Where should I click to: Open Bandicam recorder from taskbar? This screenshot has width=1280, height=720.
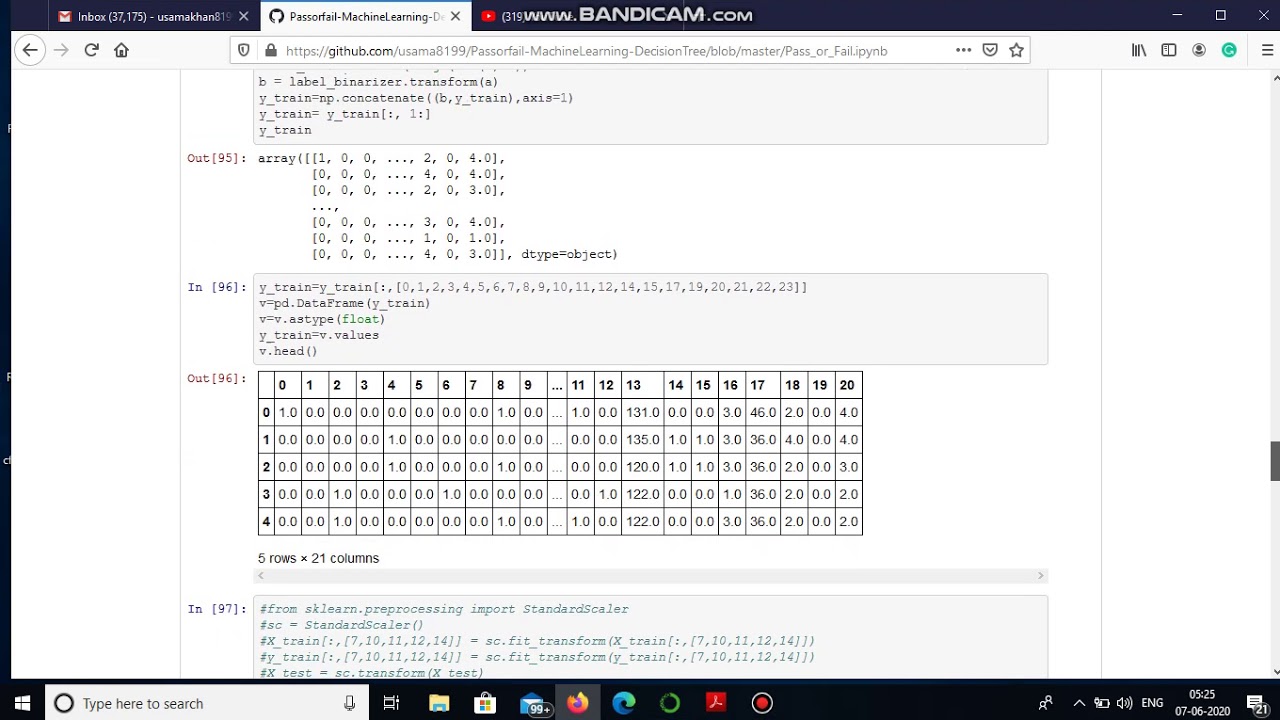[762, 703]
